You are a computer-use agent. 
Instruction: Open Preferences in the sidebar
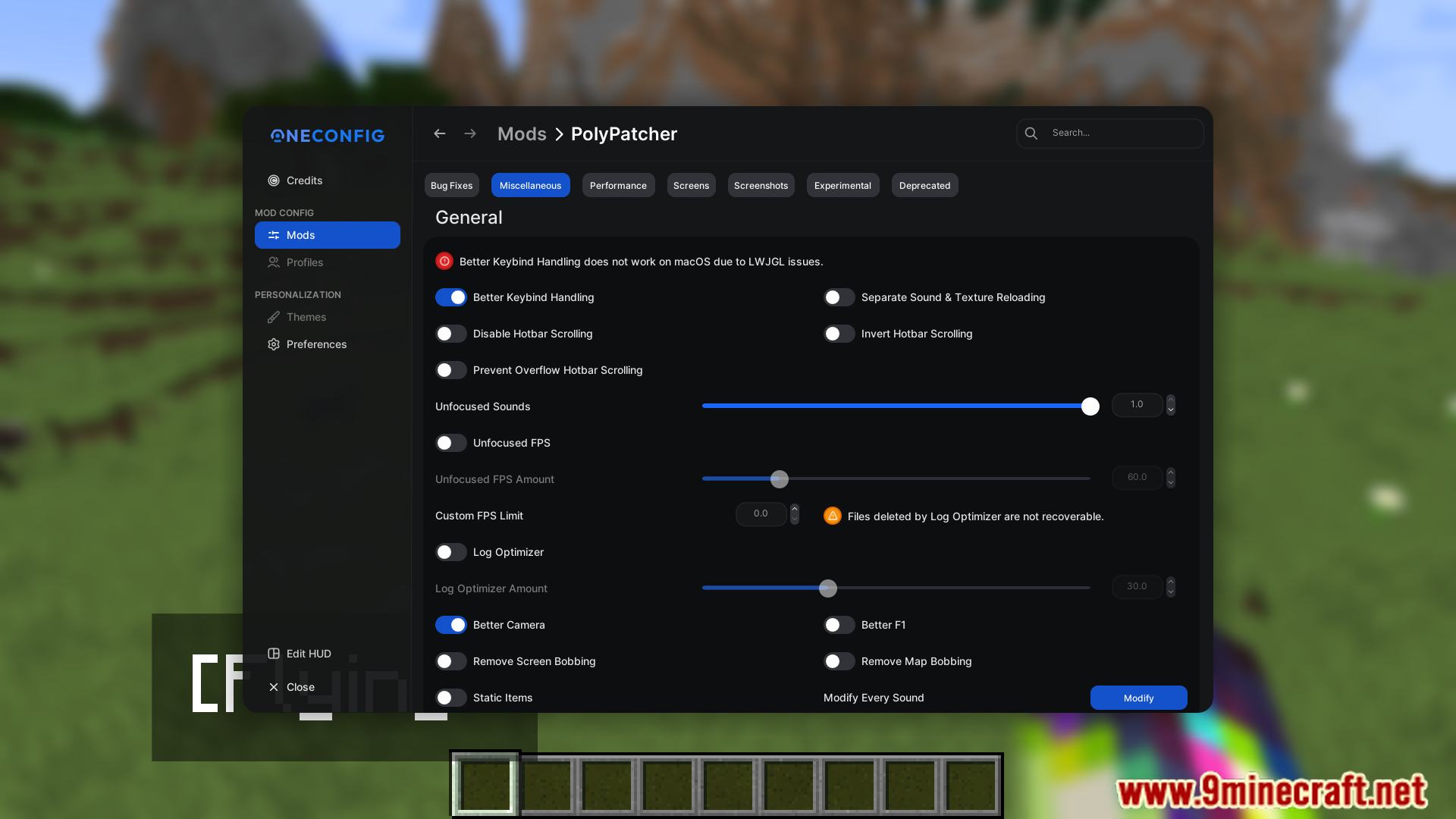pos(328,344)
